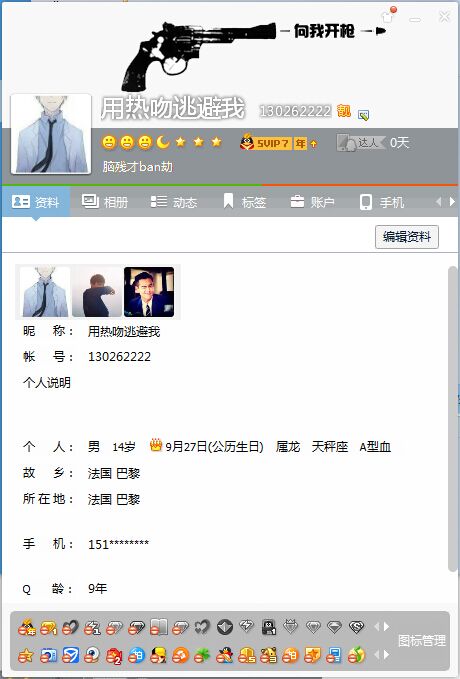Click the yellow 年 VIP service icon
The image size is (460, 679).
(x=27, y=627)
